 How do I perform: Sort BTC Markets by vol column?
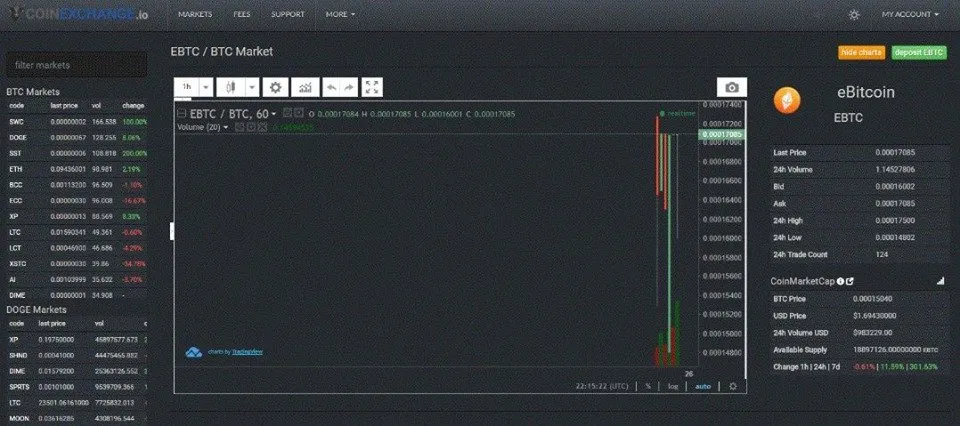point(96,106)
